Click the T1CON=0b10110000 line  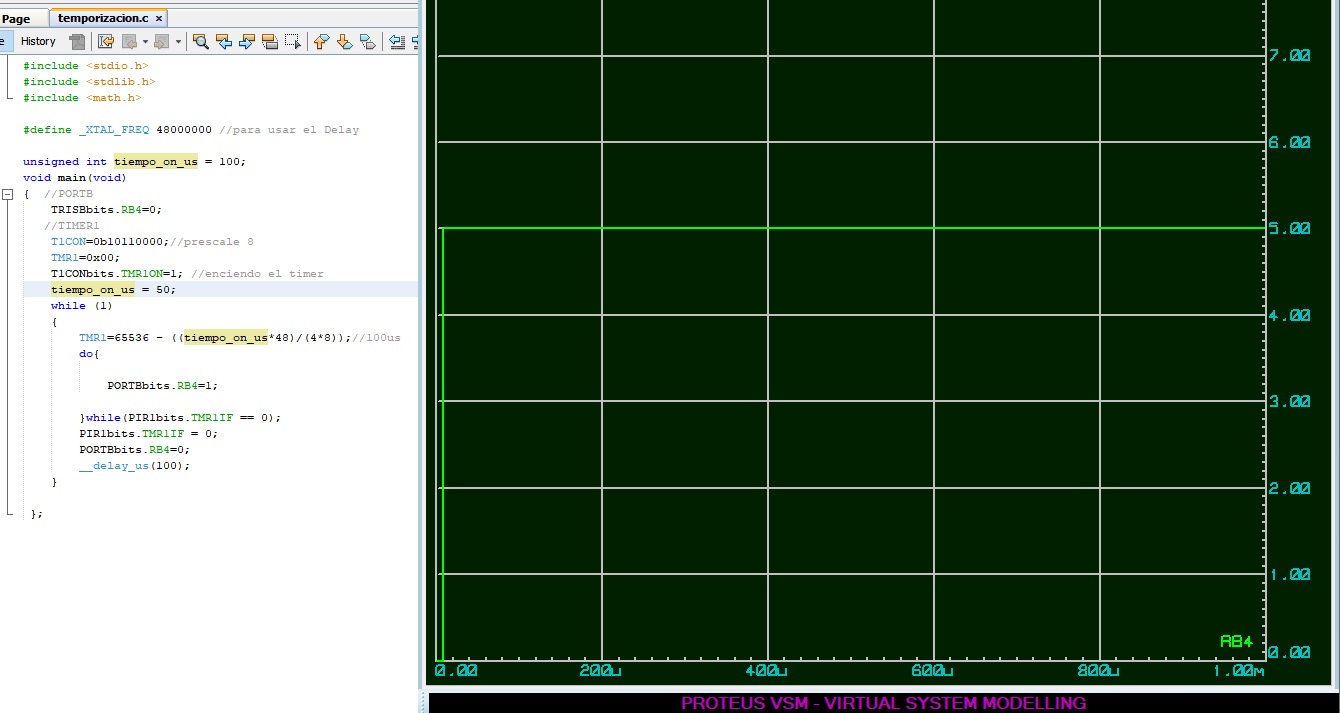152,242
